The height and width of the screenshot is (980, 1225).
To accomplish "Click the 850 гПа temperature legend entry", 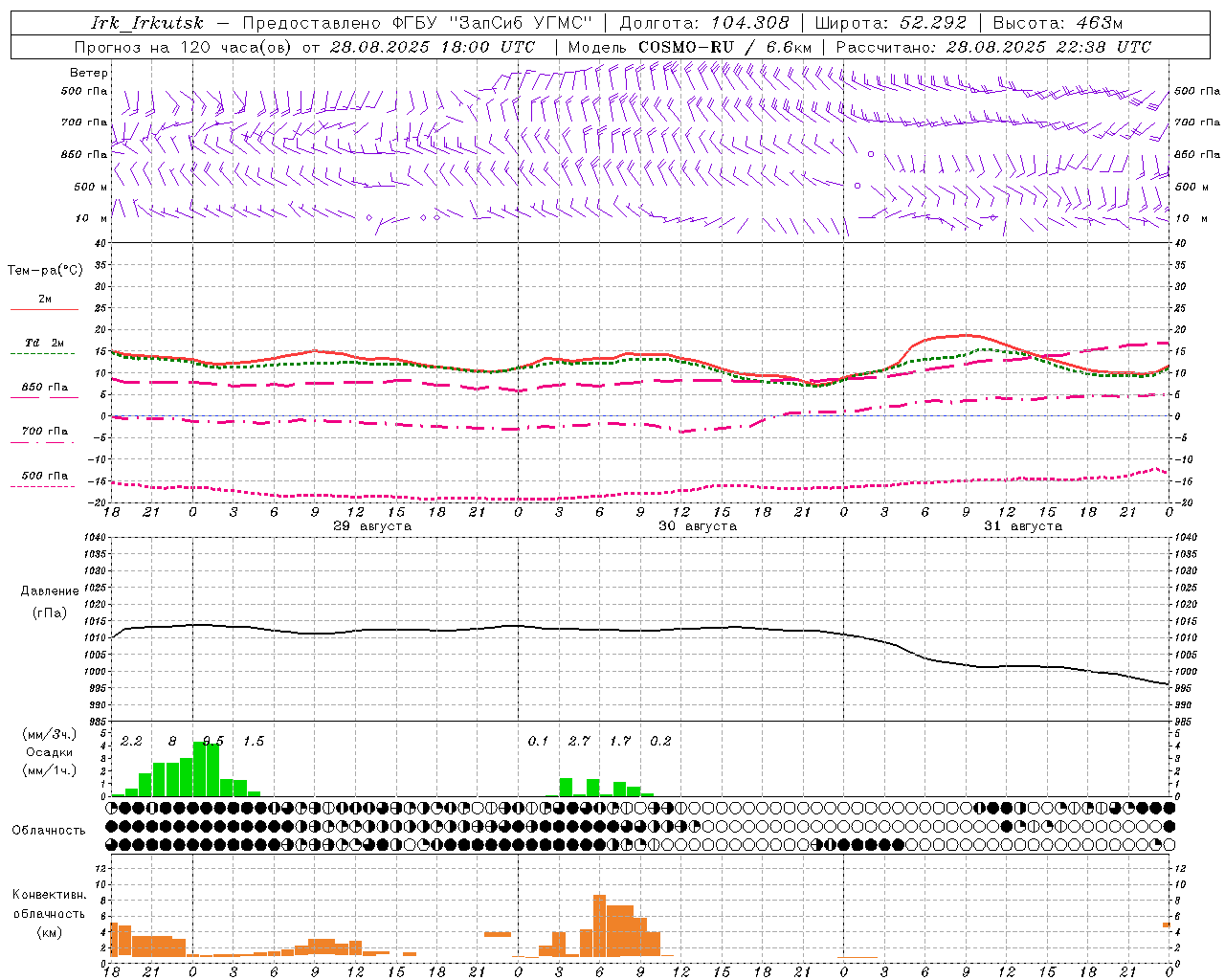I will (x=45, y=388).
